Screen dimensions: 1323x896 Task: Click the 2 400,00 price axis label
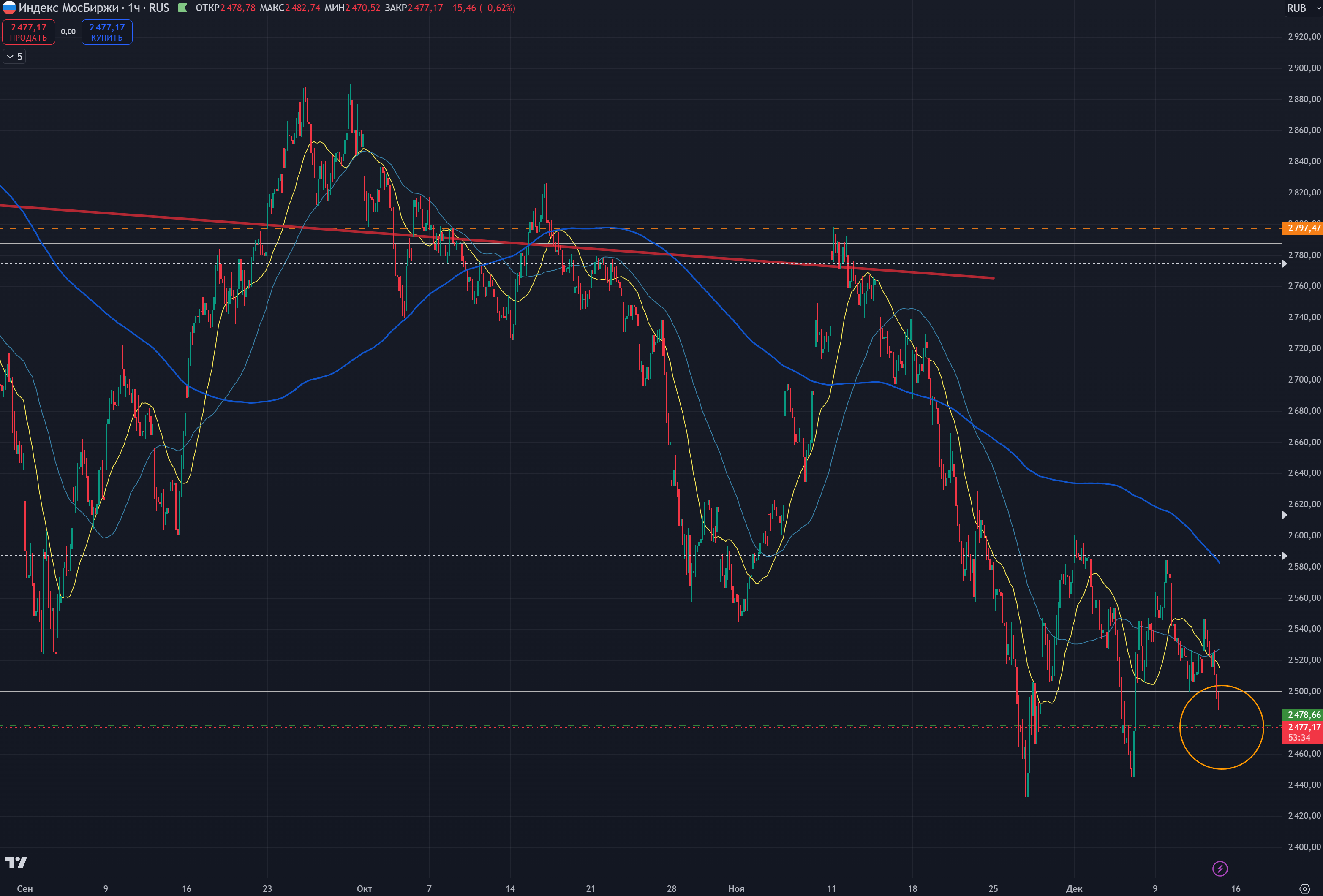(x=1304, y=847)
